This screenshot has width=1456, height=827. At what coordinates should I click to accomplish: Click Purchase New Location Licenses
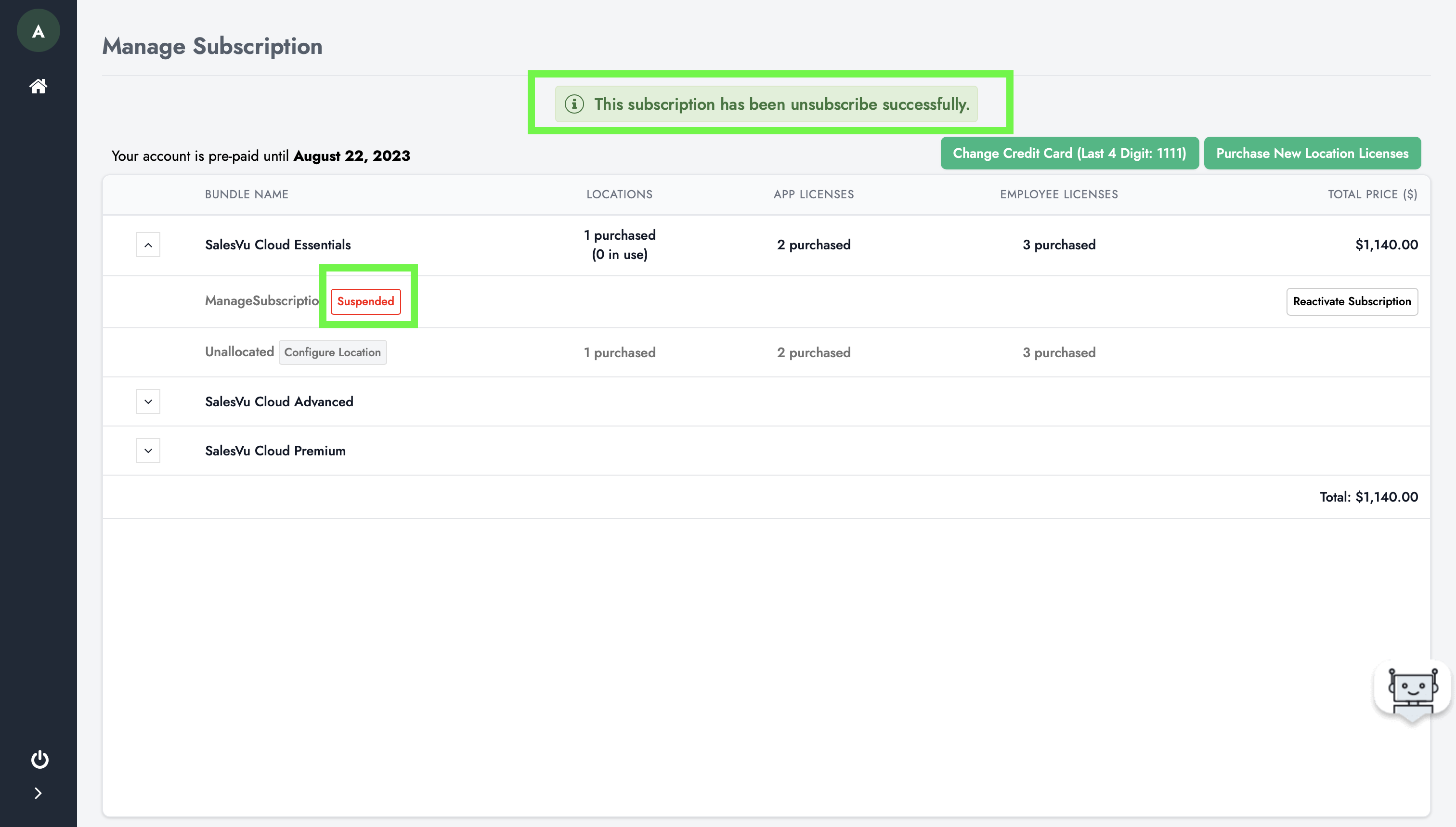coord(1312,154)
